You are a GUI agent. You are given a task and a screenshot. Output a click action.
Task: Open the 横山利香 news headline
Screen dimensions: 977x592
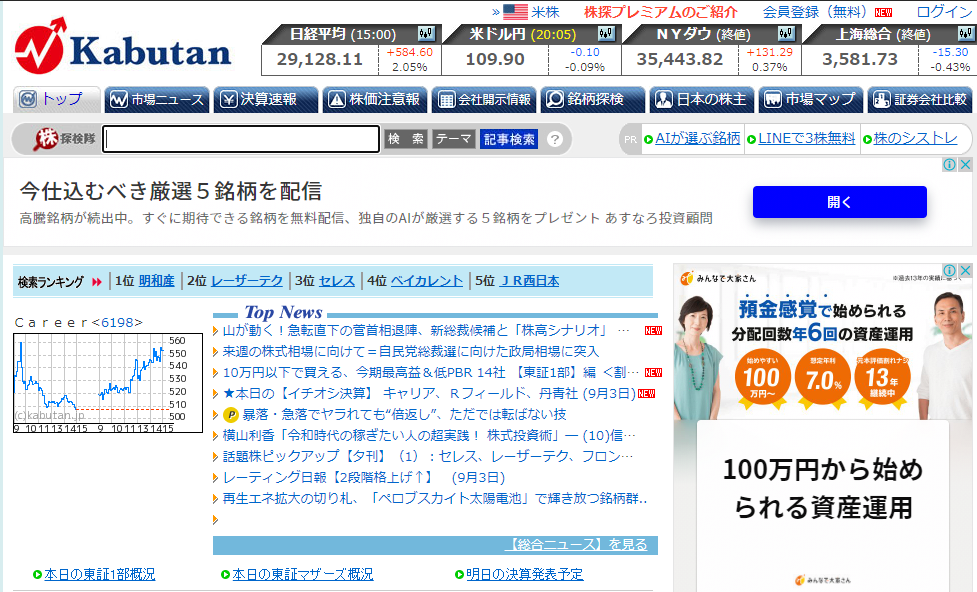(x=429, y=436)
